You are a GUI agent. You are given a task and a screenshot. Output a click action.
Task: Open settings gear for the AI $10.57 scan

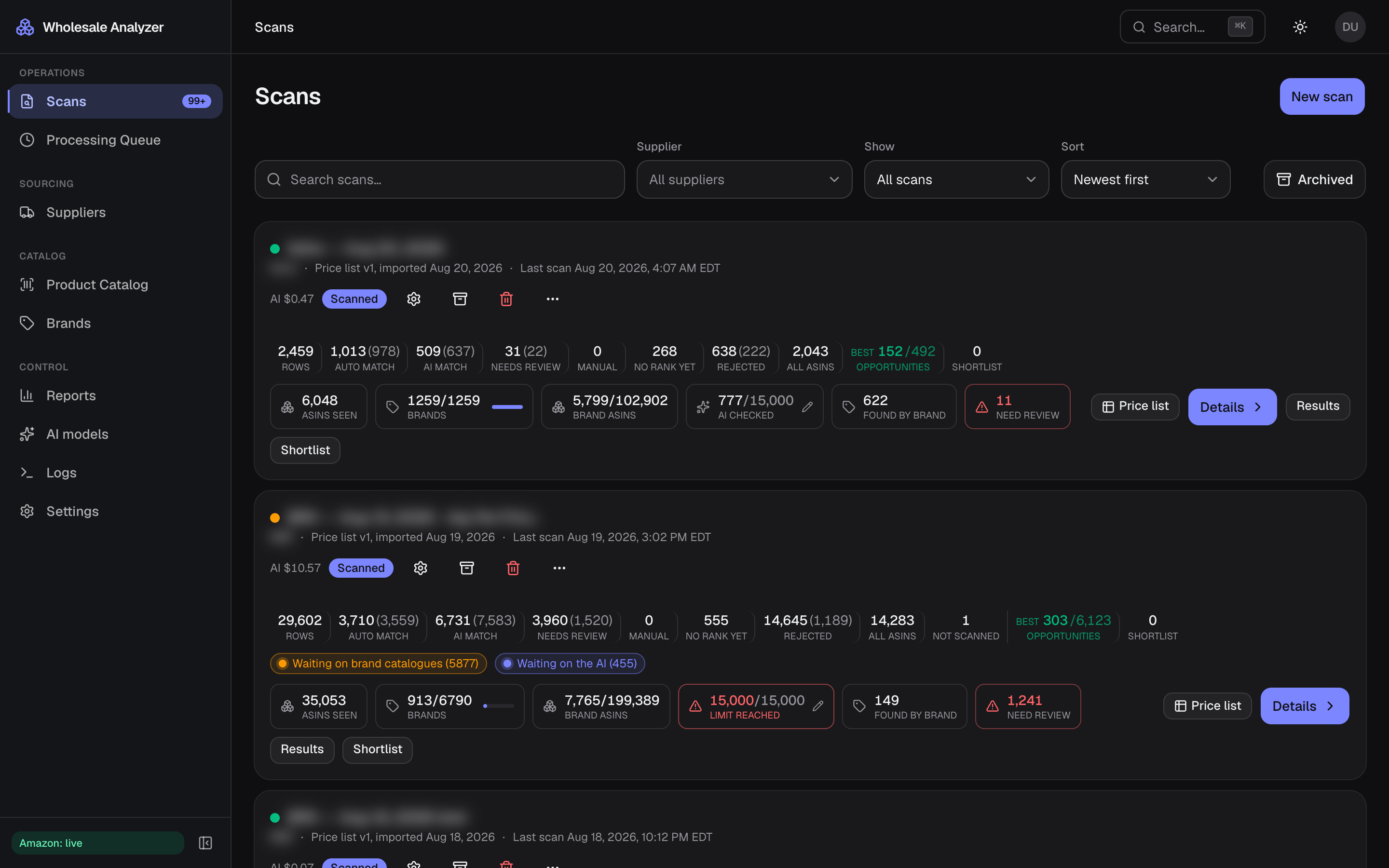coord(421,568)
